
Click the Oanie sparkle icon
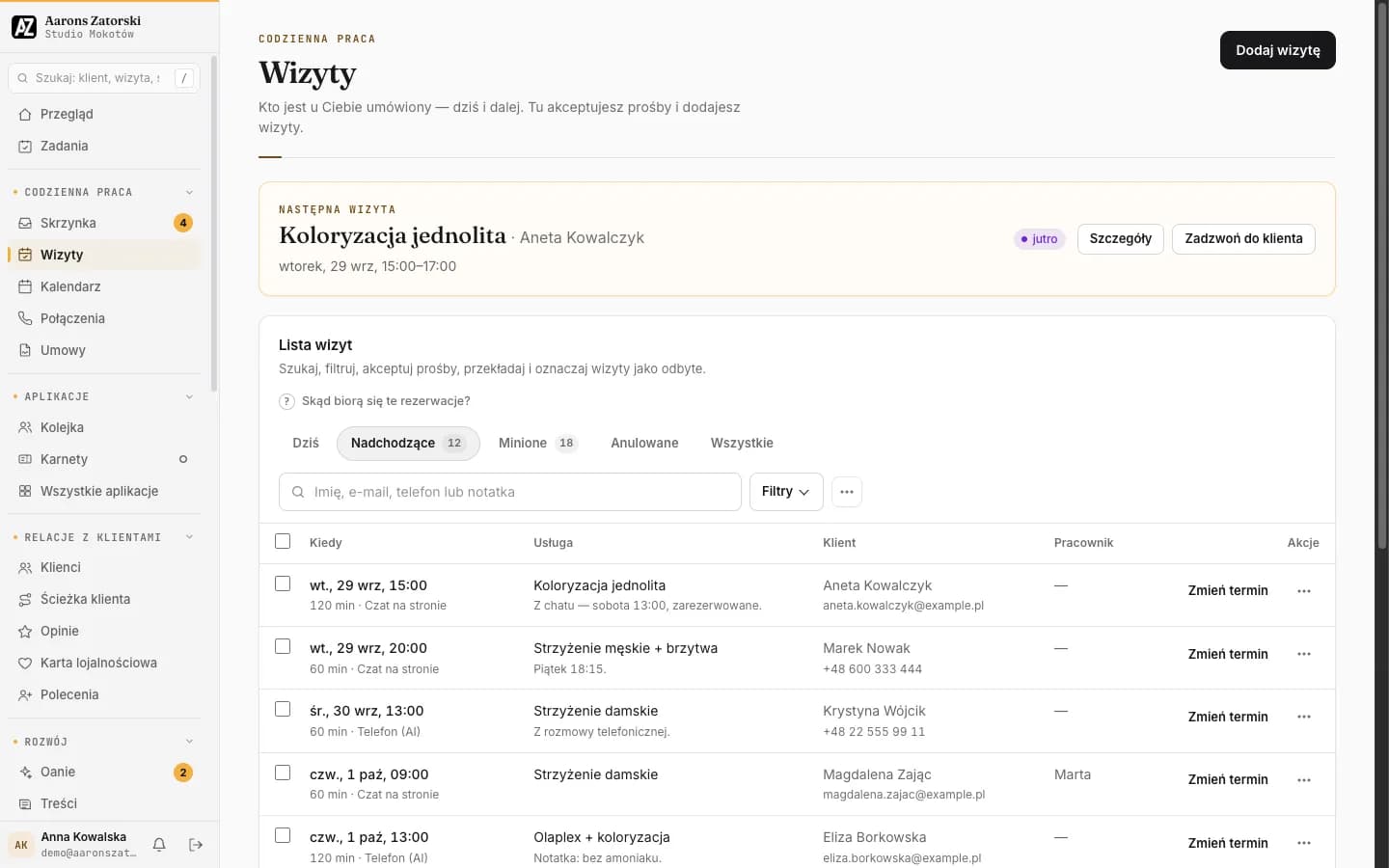coord(25,772)
